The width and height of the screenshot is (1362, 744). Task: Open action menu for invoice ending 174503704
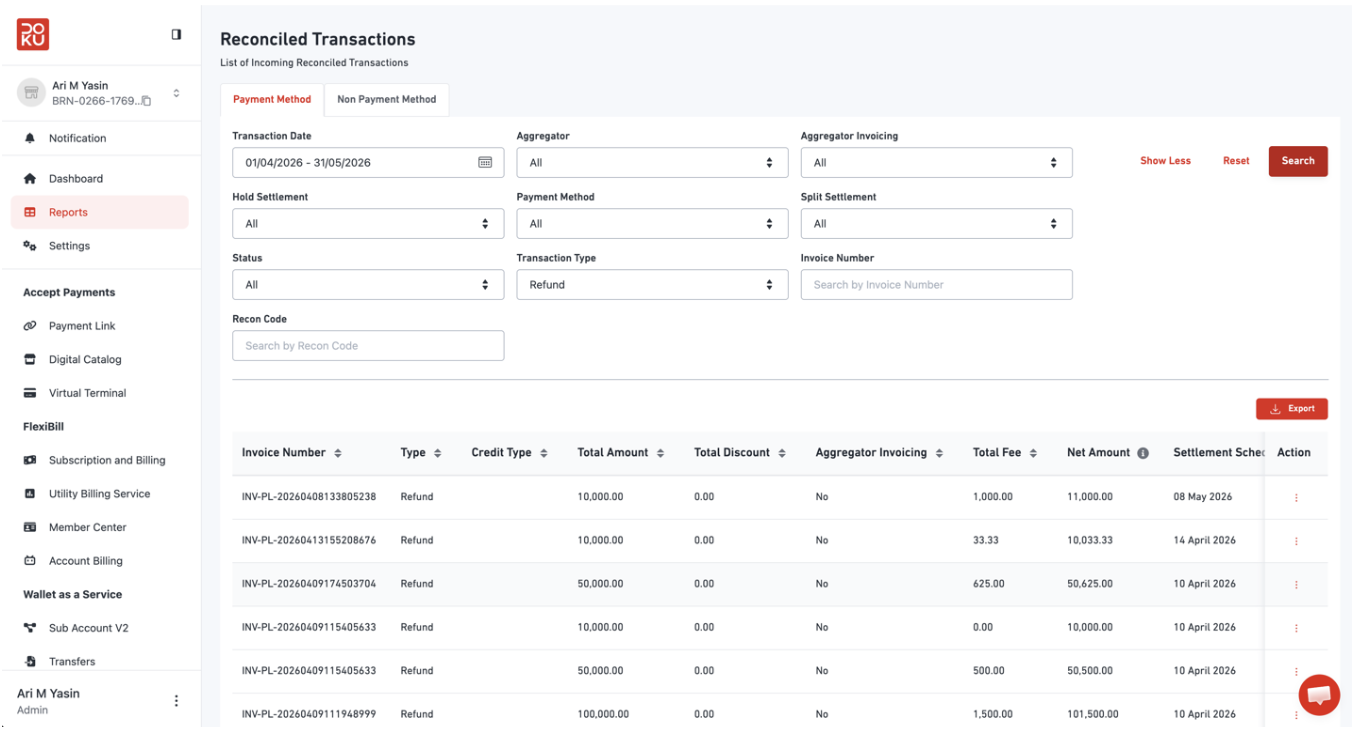1296,584
